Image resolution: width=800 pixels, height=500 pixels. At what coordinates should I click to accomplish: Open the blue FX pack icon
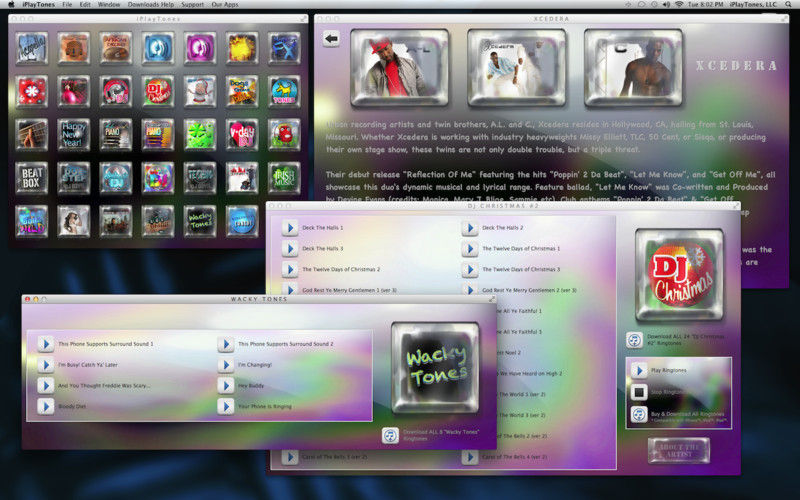click(284, 48)
